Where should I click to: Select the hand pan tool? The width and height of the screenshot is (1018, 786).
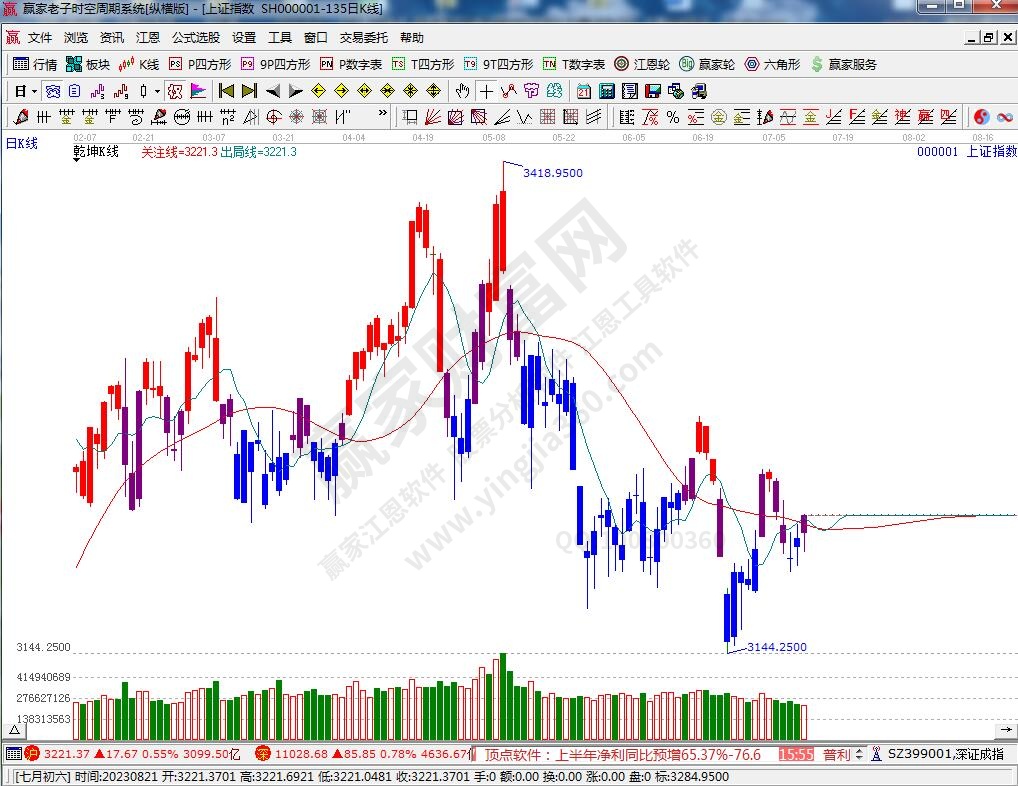pyautogui.click(x=462, y=91)
